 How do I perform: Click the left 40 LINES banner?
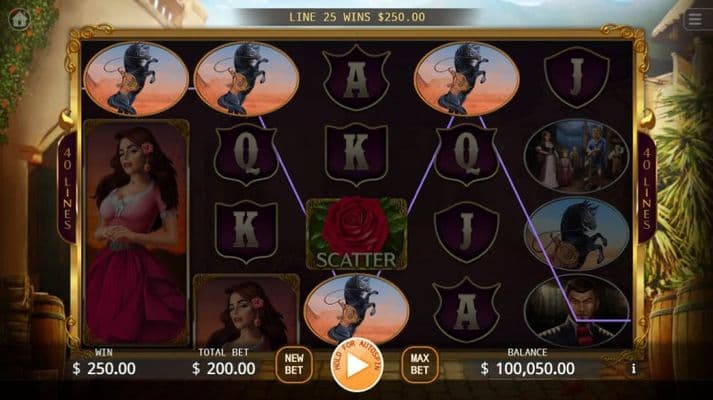coord(67,188)
